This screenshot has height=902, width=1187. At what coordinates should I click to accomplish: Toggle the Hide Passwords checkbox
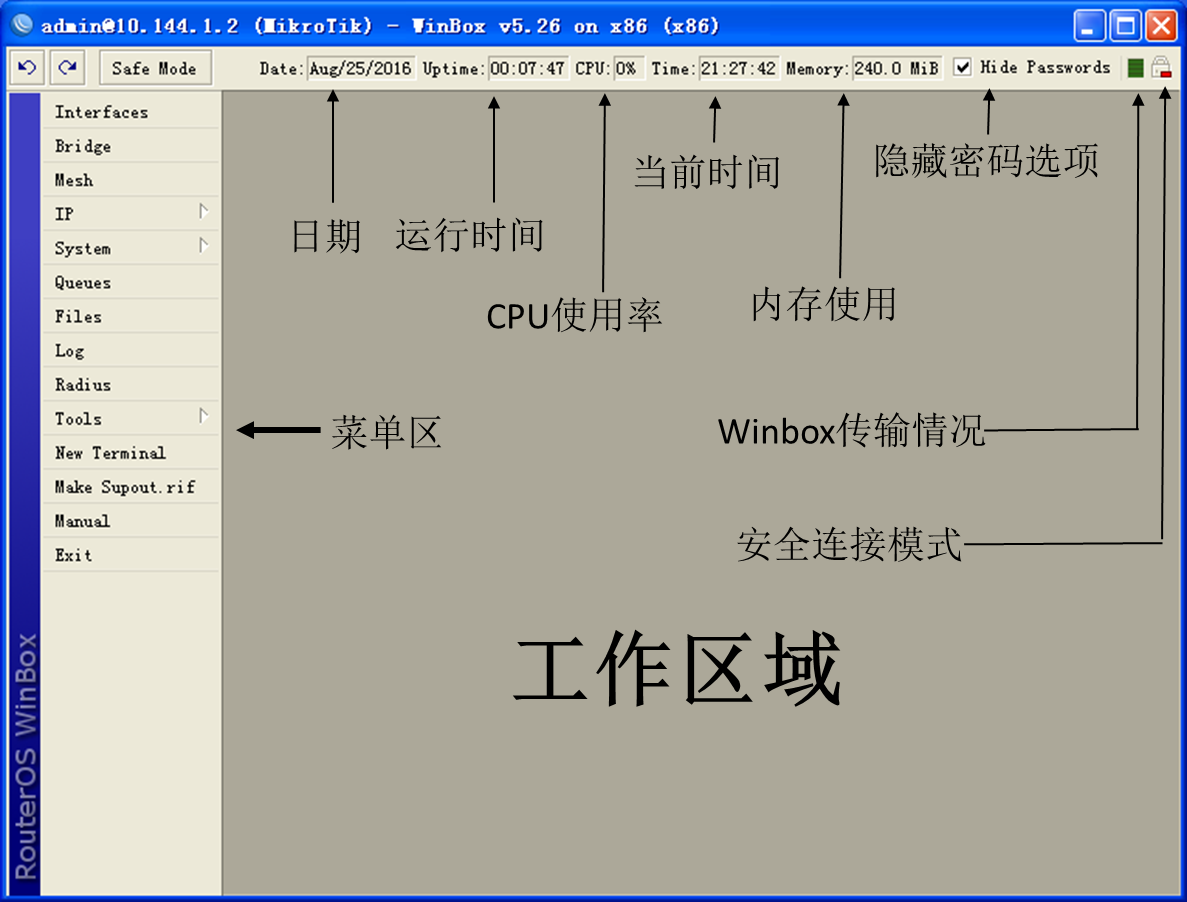click(962, 67)
